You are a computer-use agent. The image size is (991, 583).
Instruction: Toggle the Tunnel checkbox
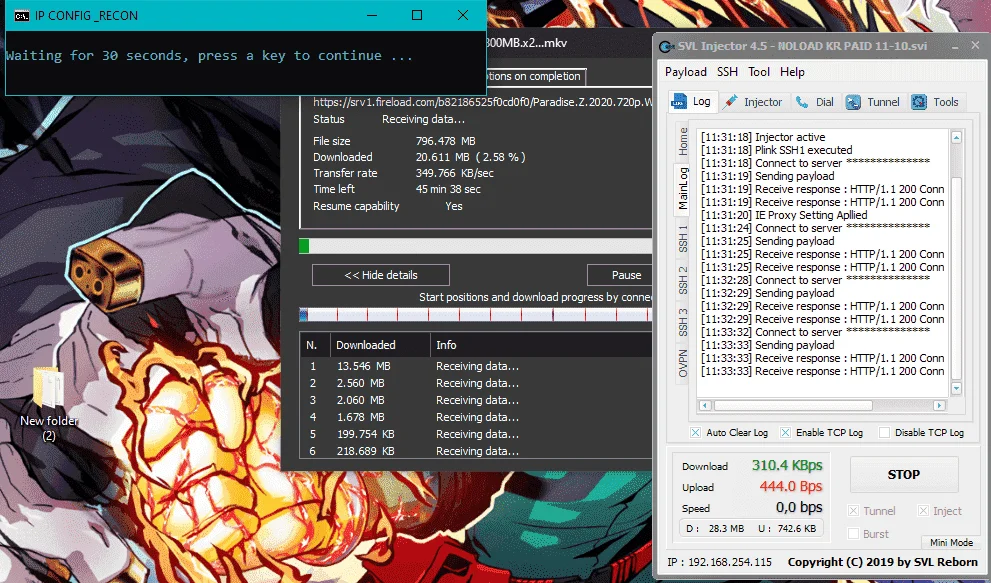tap(853, 511)
